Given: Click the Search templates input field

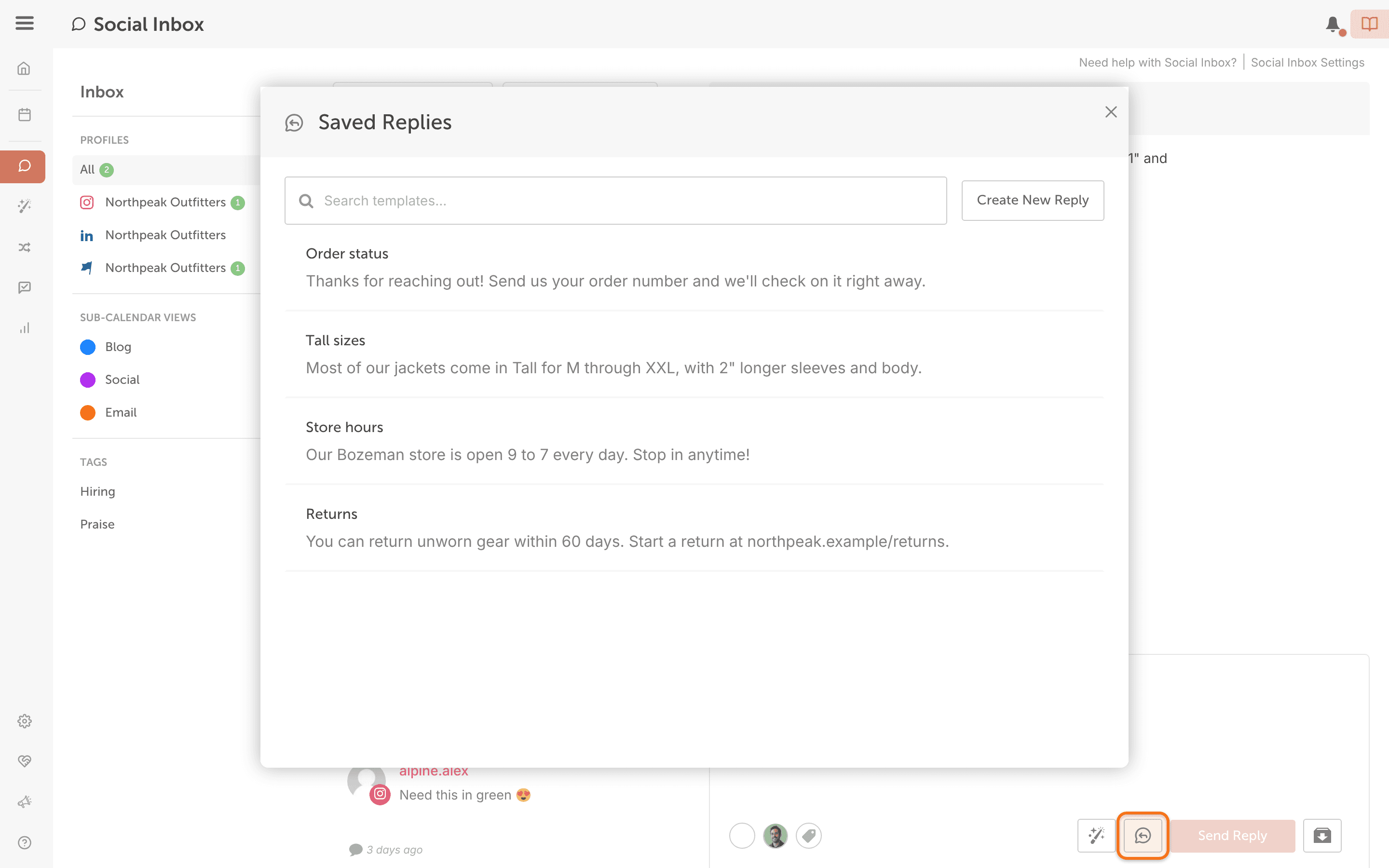Looking at the screenshot, I should click(x=615, y=200).
